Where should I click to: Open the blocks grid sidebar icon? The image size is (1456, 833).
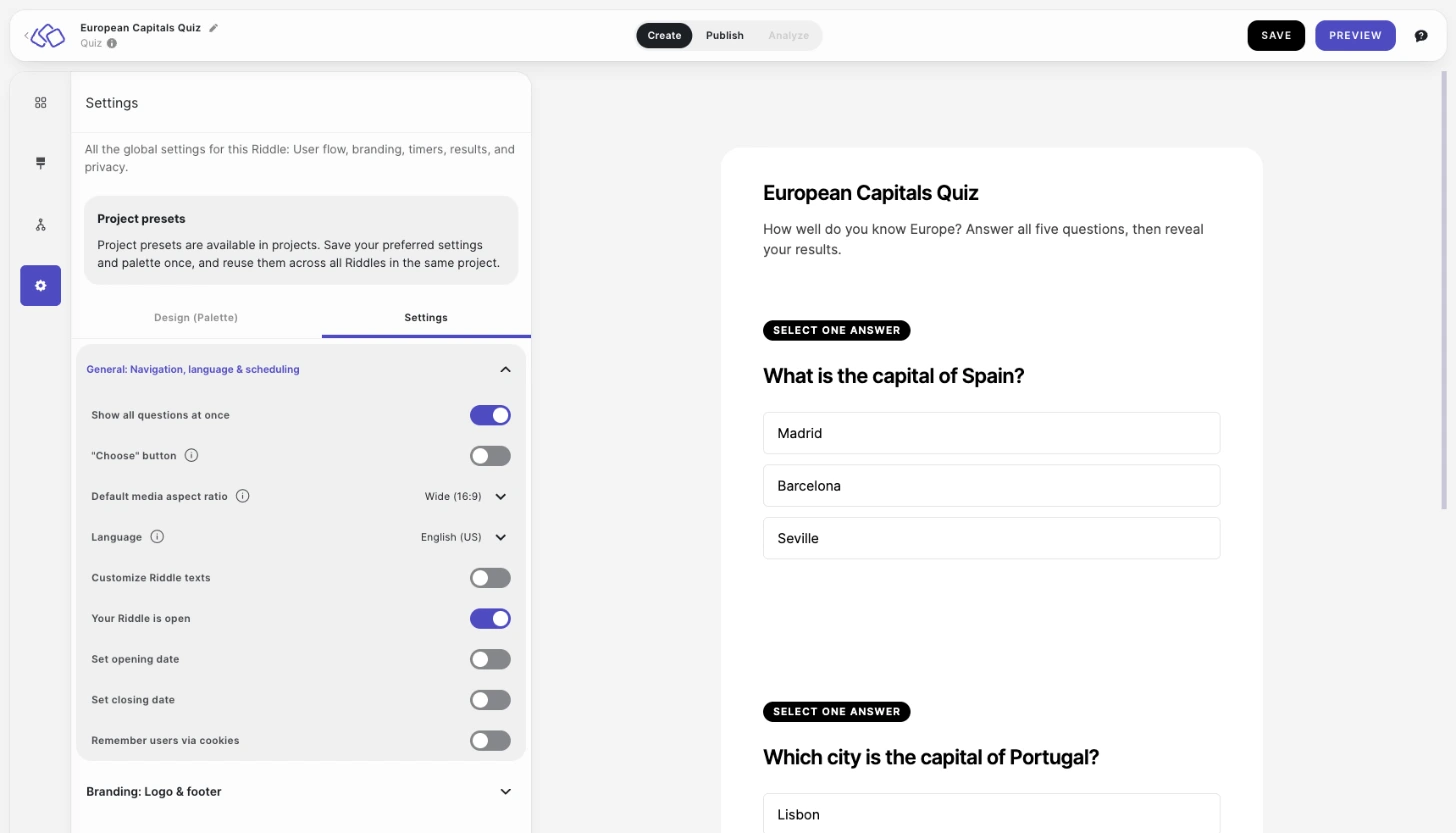pyautogui.click(x=41, y=103)
